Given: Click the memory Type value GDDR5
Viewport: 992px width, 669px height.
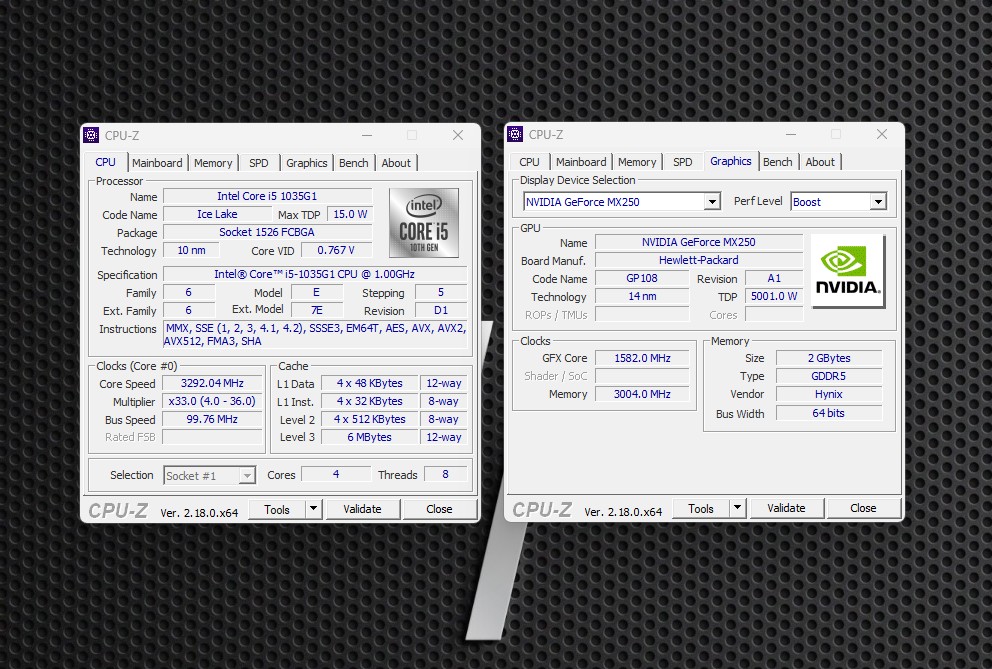Looking at the screenshot, I should (x=829, y=376).
